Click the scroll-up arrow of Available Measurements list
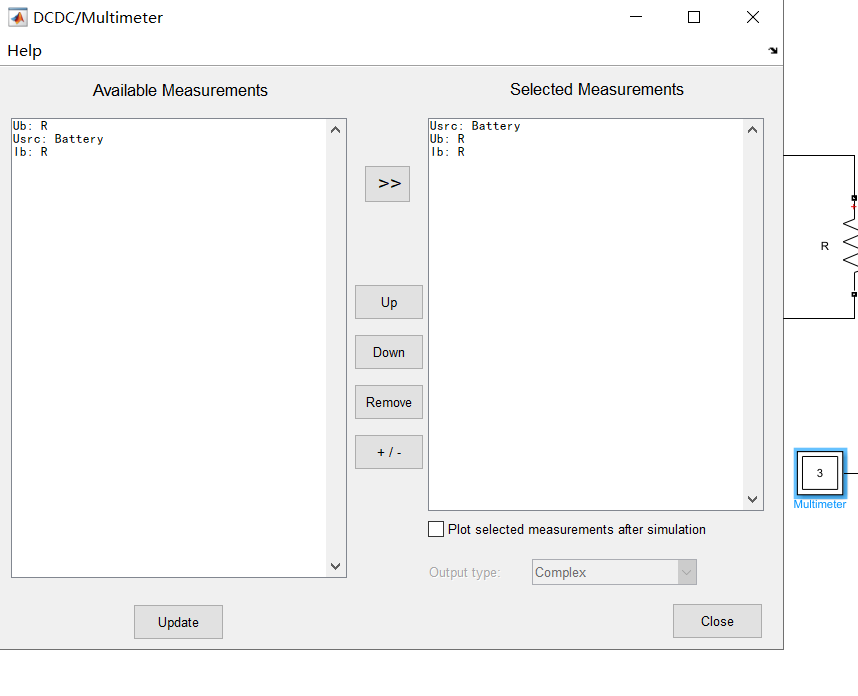This screenshot has width=858, height=696. (x=335, y=128)
